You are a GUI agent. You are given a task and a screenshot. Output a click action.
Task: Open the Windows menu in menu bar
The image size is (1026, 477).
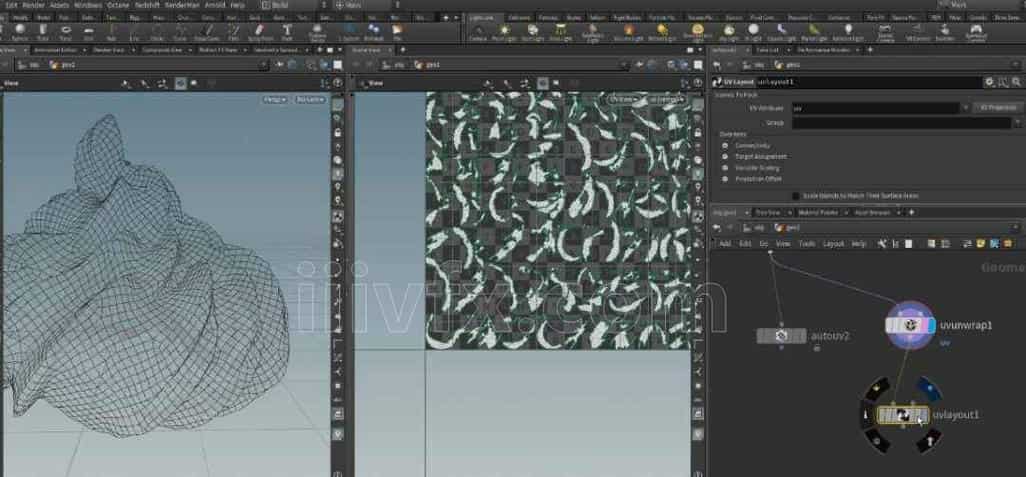87,5
